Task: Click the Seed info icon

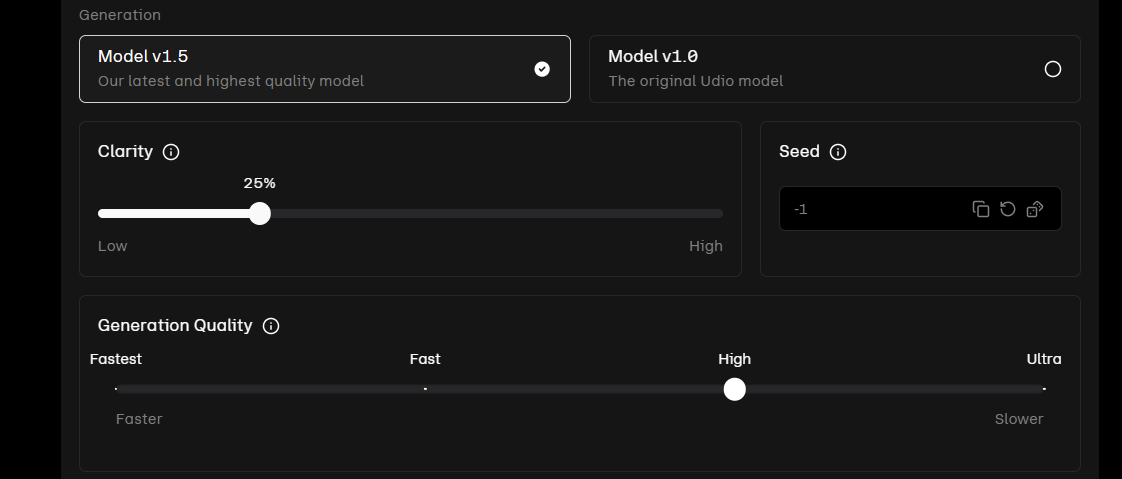Action: [x=838, y=152]
